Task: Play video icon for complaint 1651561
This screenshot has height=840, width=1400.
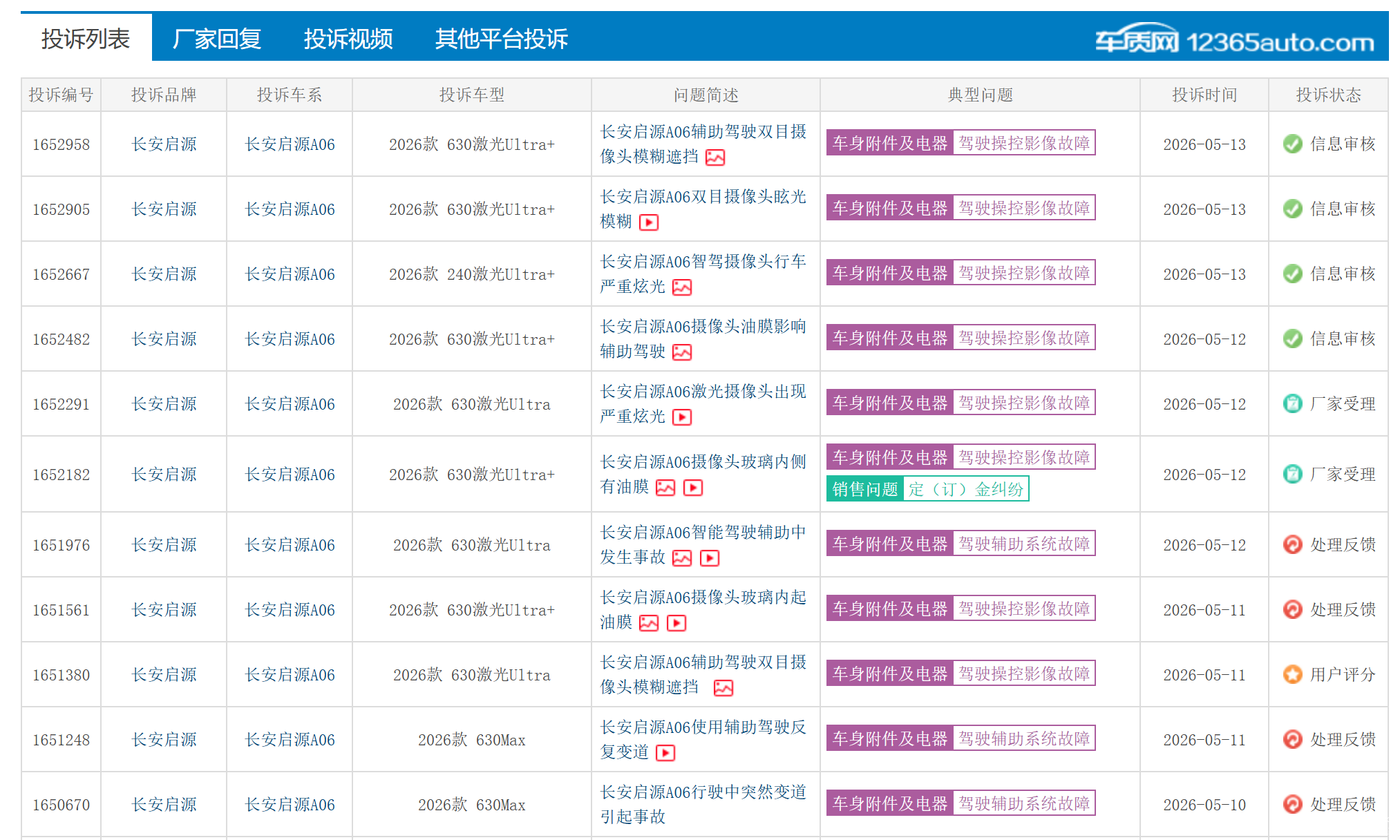Action: (677, 623)
